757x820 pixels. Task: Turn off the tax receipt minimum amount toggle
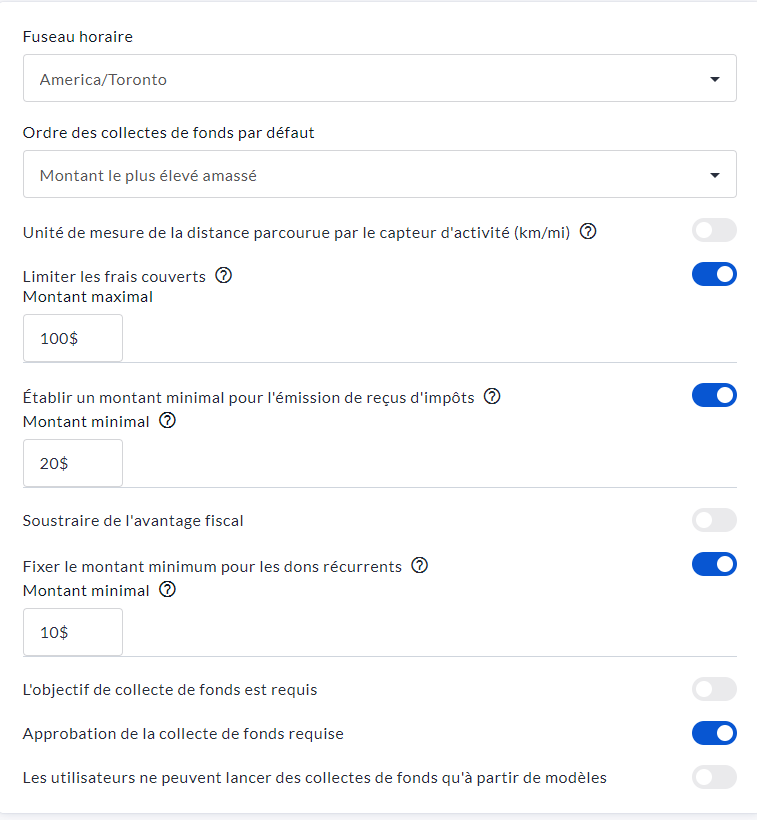[714, 396]
